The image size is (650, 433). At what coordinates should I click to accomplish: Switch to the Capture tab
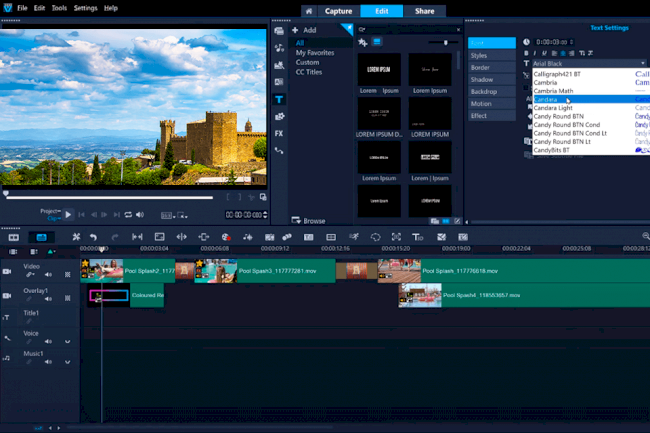pyautogui.click(x=338, y=11)
